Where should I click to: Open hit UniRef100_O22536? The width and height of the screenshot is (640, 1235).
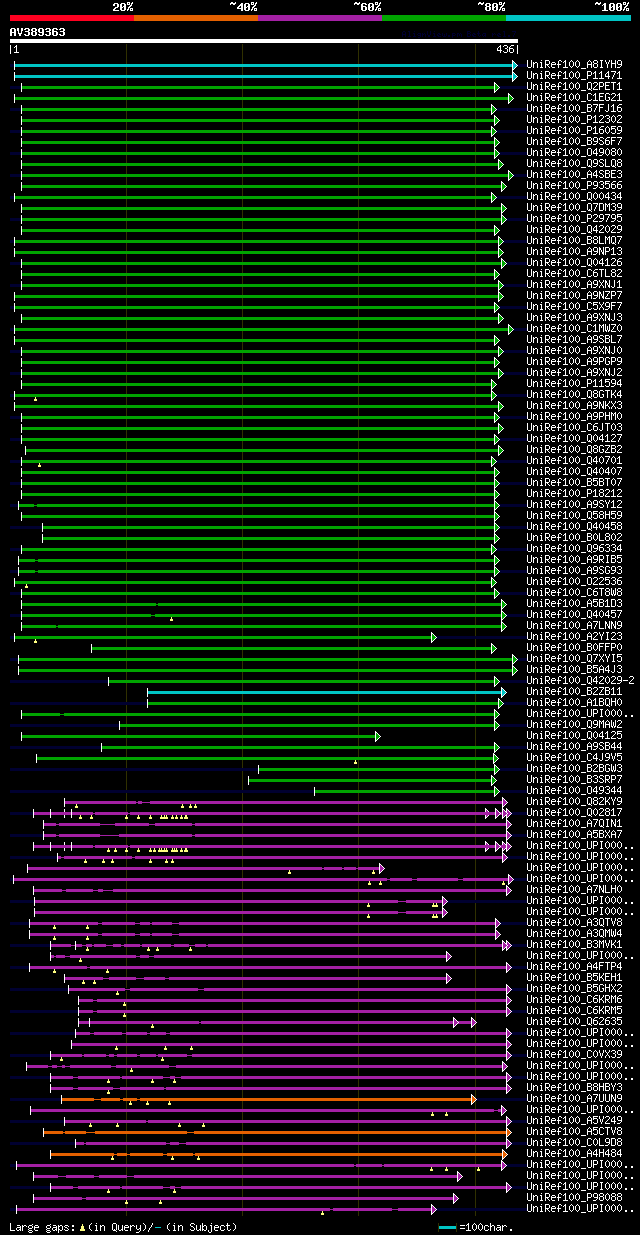tap(576, 581)
